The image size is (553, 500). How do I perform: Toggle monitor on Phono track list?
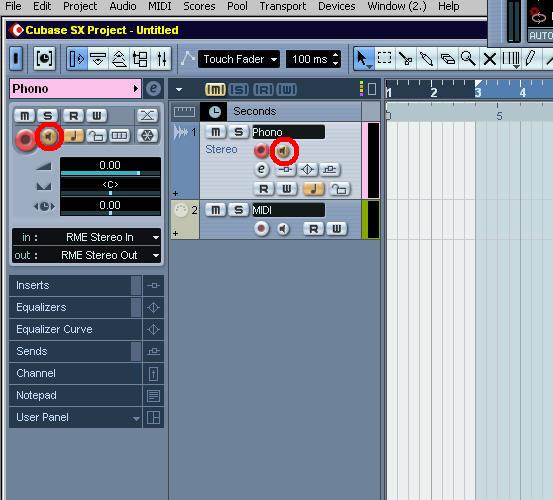click(x=284, y=151)
